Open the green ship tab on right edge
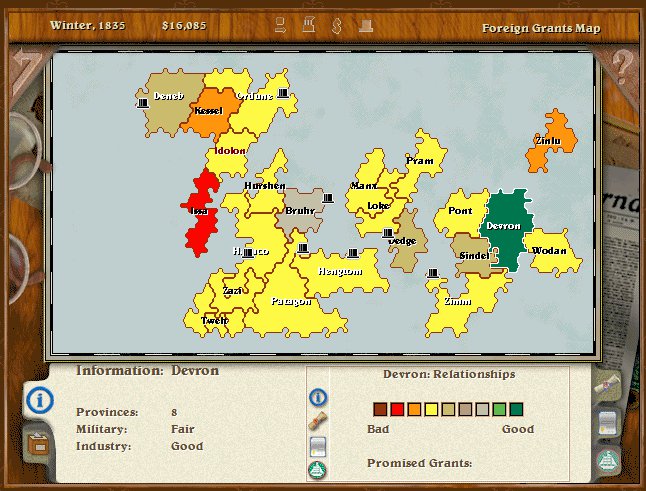 pos(609,460)
